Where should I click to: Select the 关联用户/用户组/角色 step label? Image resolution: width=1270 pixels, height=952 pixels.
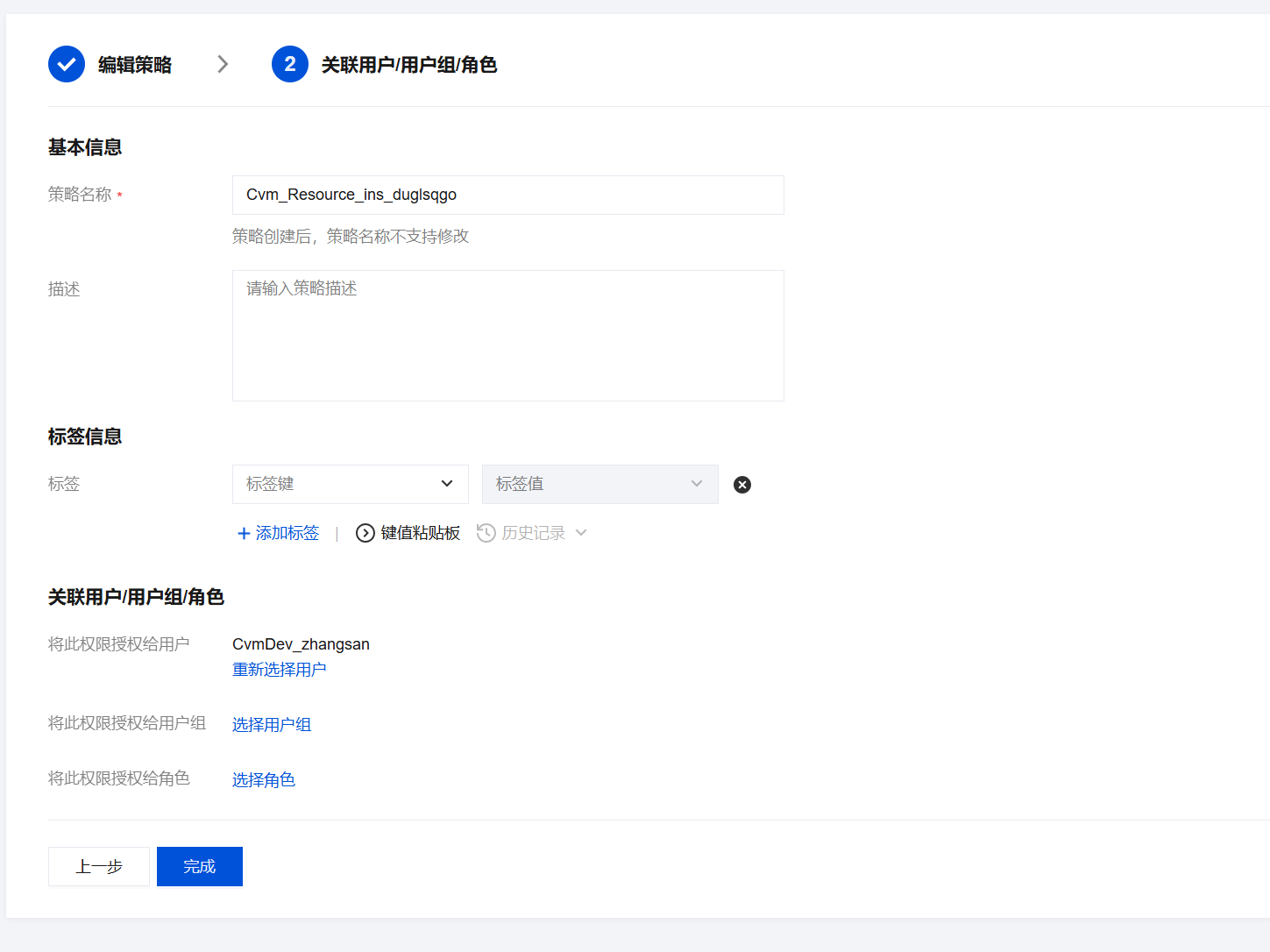point(409,65)
